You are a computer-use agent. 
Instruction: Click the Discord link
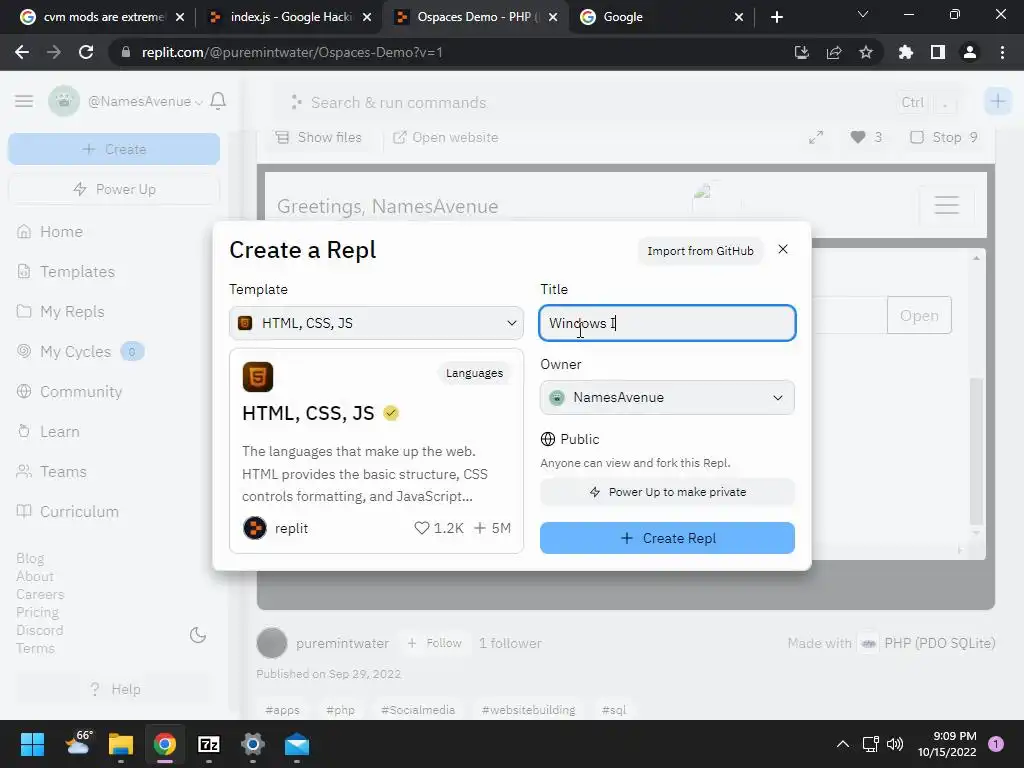coord(39,630)
